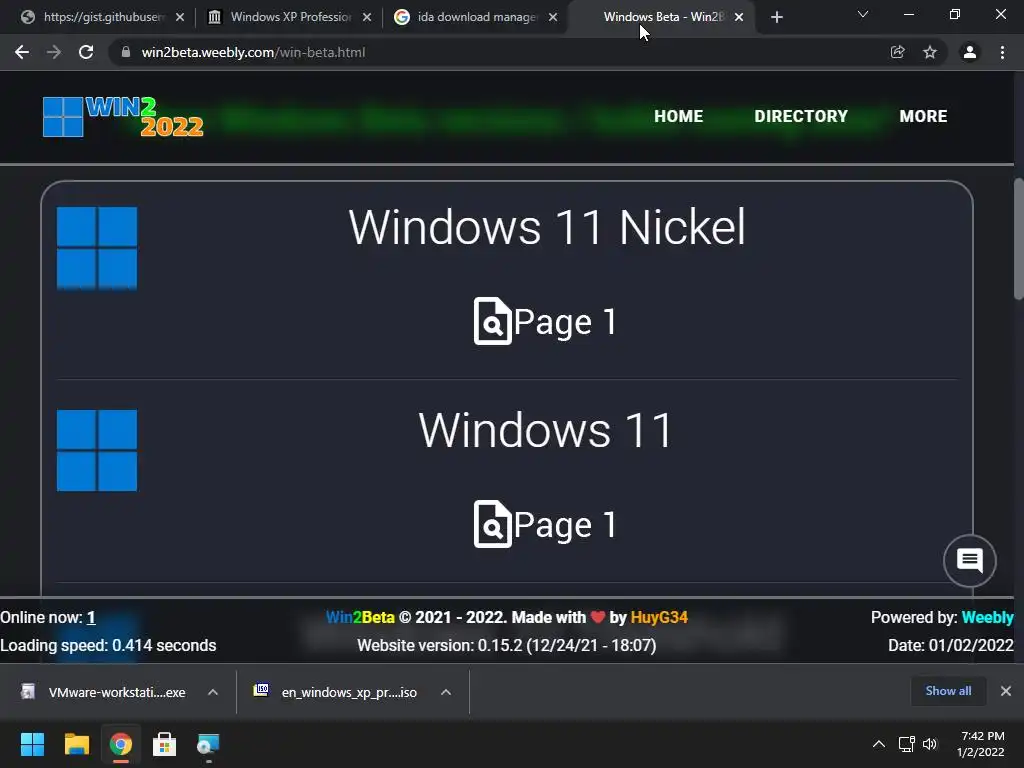Click the padlock site info icon

point(126,52)
